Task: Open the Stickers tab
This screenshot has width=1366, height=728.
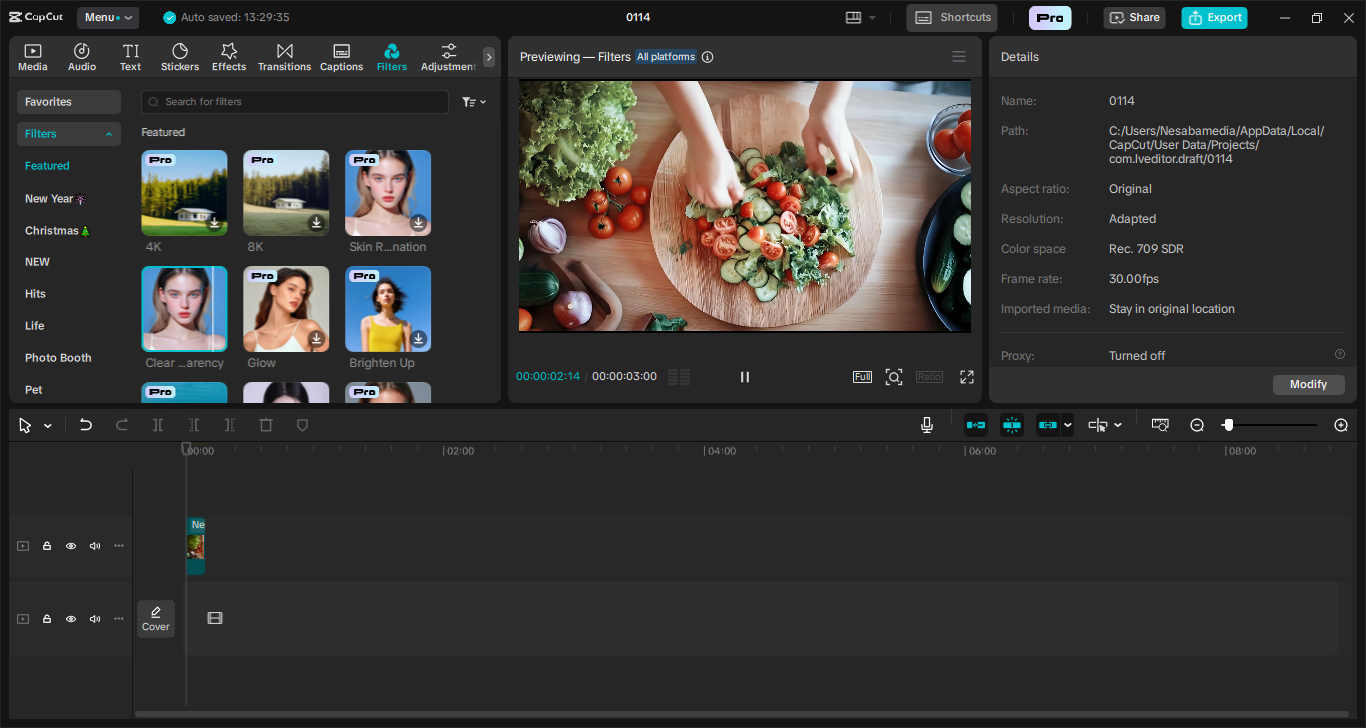Action: click(180, 57)
